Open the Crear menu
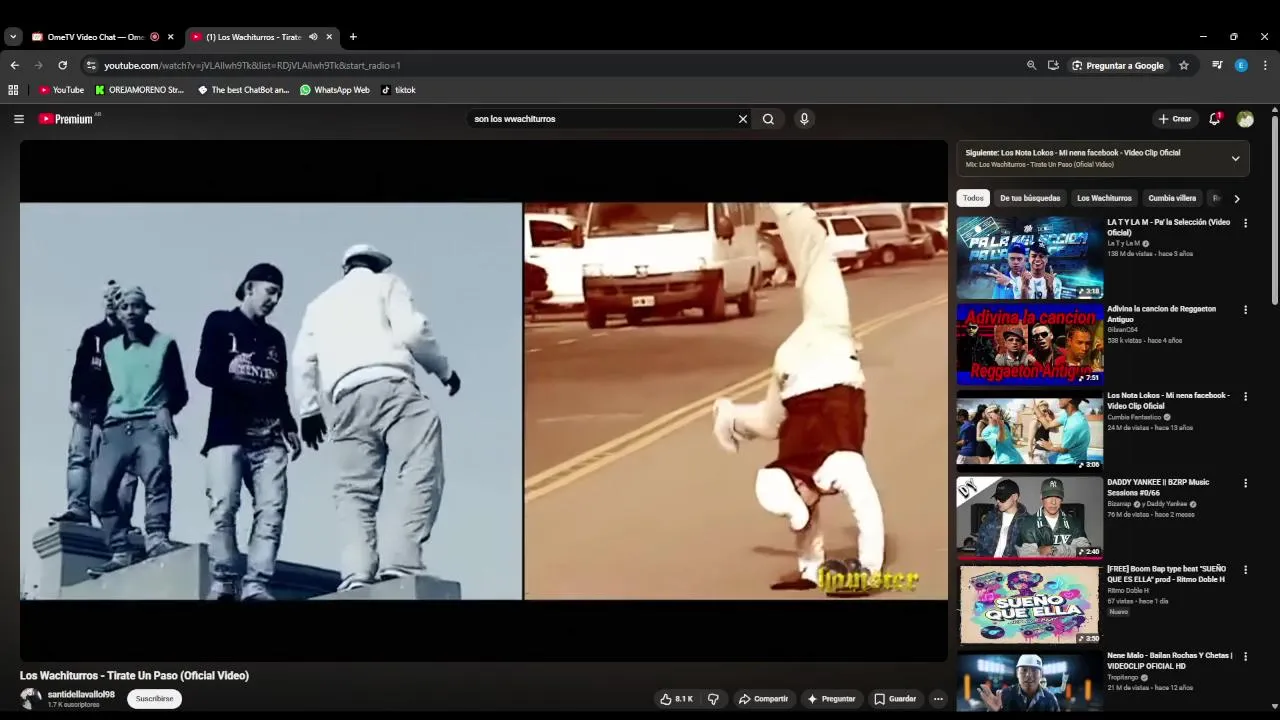The width and height of the screenshot is (1280, 720). tap(1175, 119)
